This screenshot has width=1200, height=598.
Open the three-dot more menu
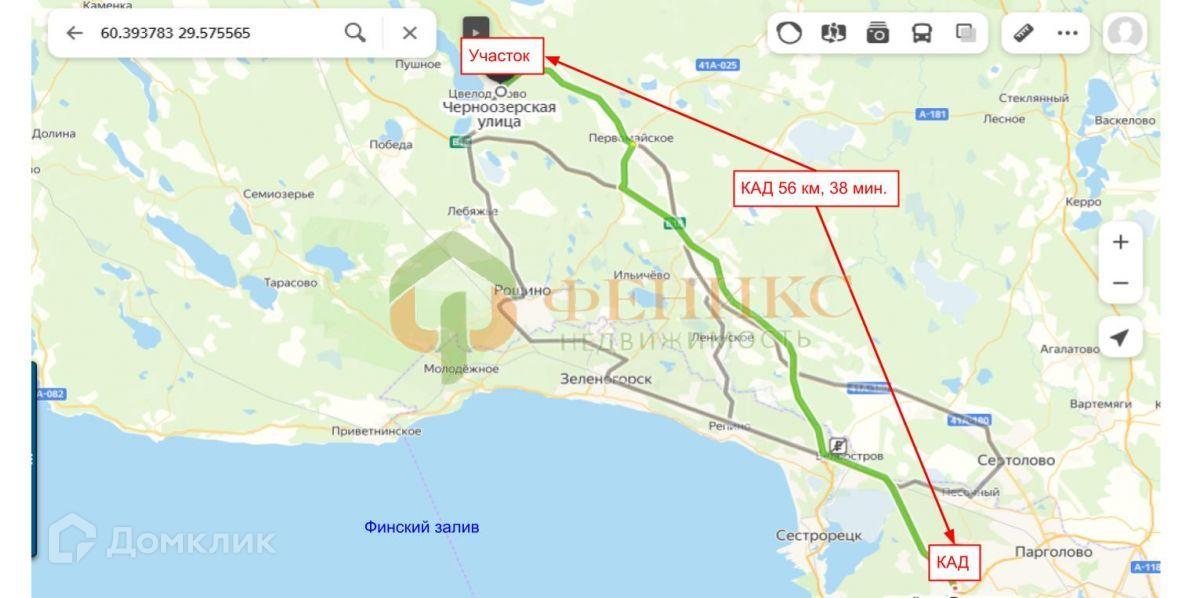(1068, 33)
